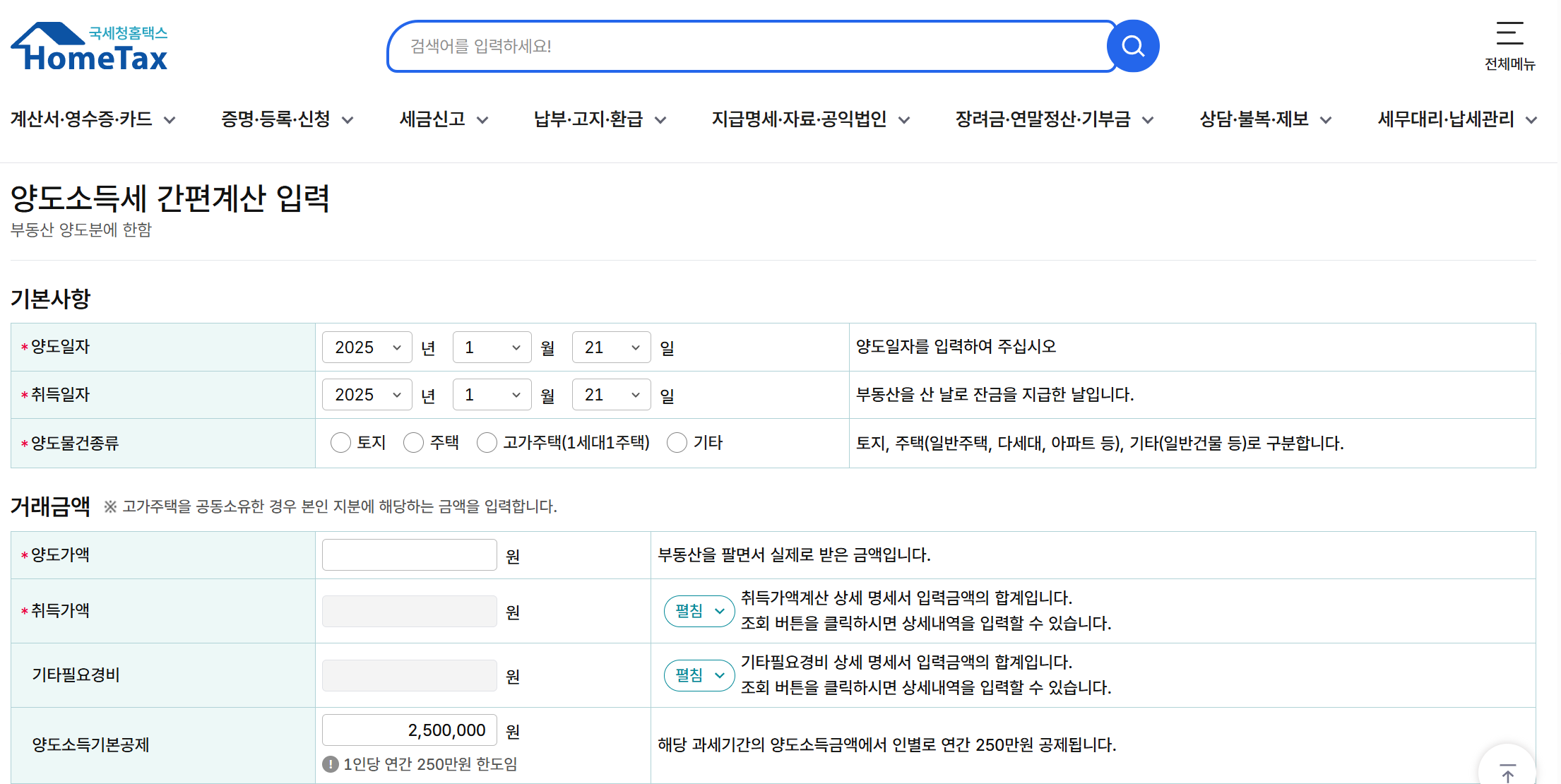Screen dimensions: 1561x784
Task: Expand 취득가액 펼침 button
Action: point(699,611)
